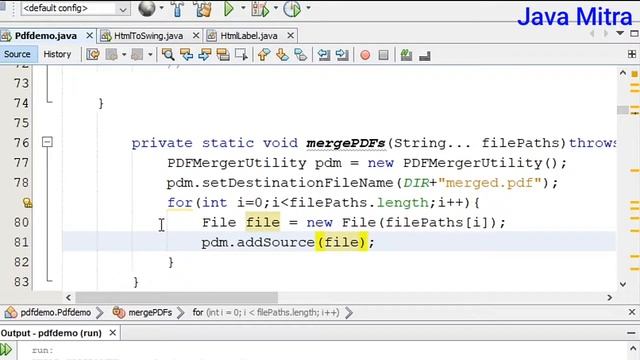Click Start Macro Recording red circle
Screen dimensions: 640x360
pyautogui.click(x=365, y=55)
